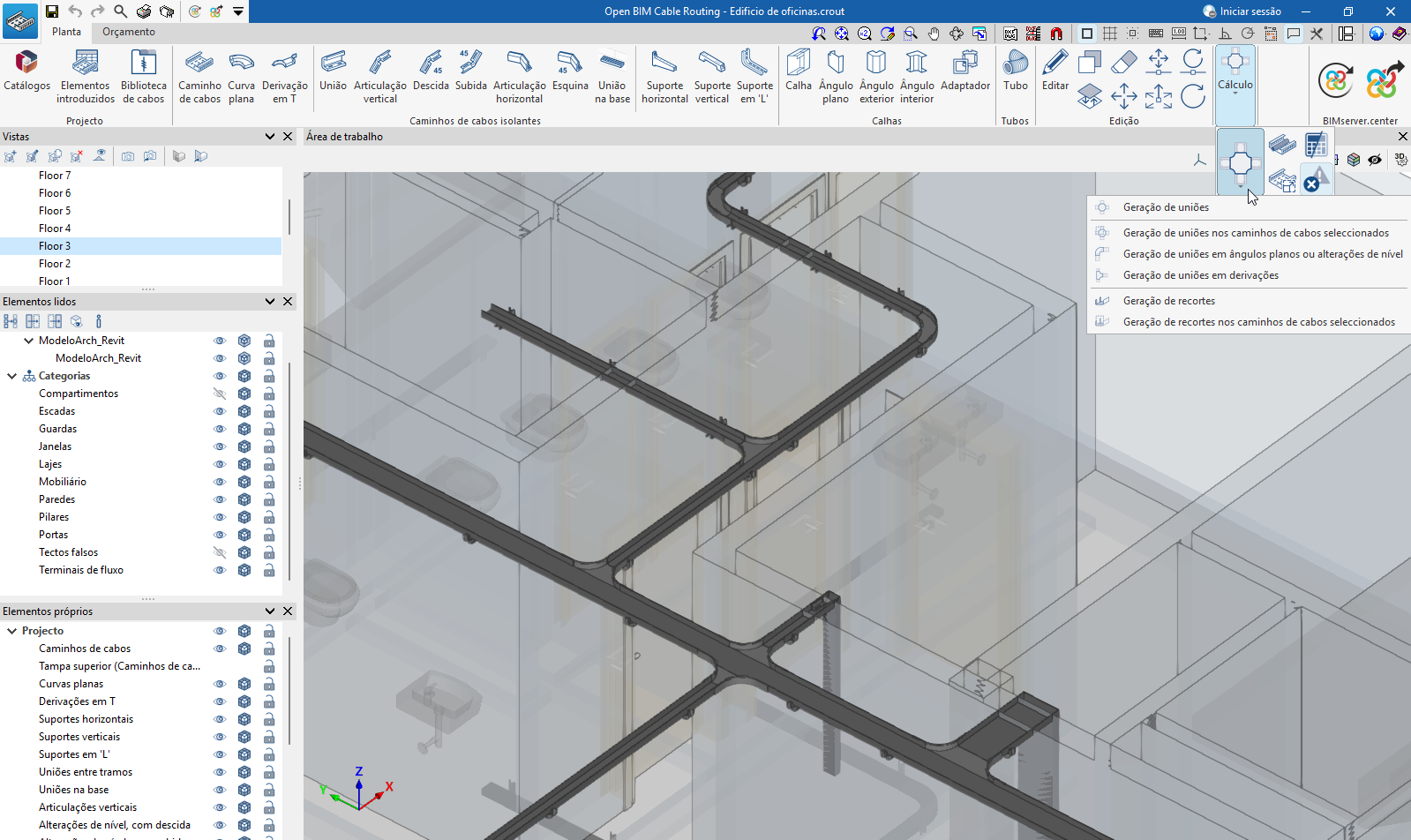The height and width of the screenshot is (840, 1411).
Task: Select Geração de uniões em derivações
Action: [x=1200, y=275]
